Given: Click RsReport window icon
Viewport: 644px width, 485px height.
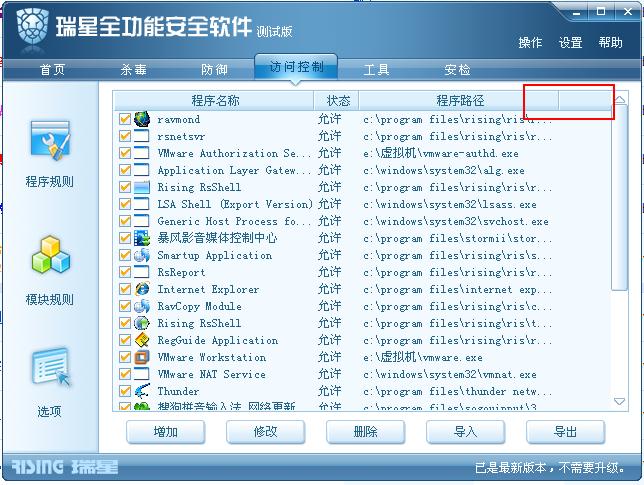Looking at the screenshot, I should [x=142, y=272].
